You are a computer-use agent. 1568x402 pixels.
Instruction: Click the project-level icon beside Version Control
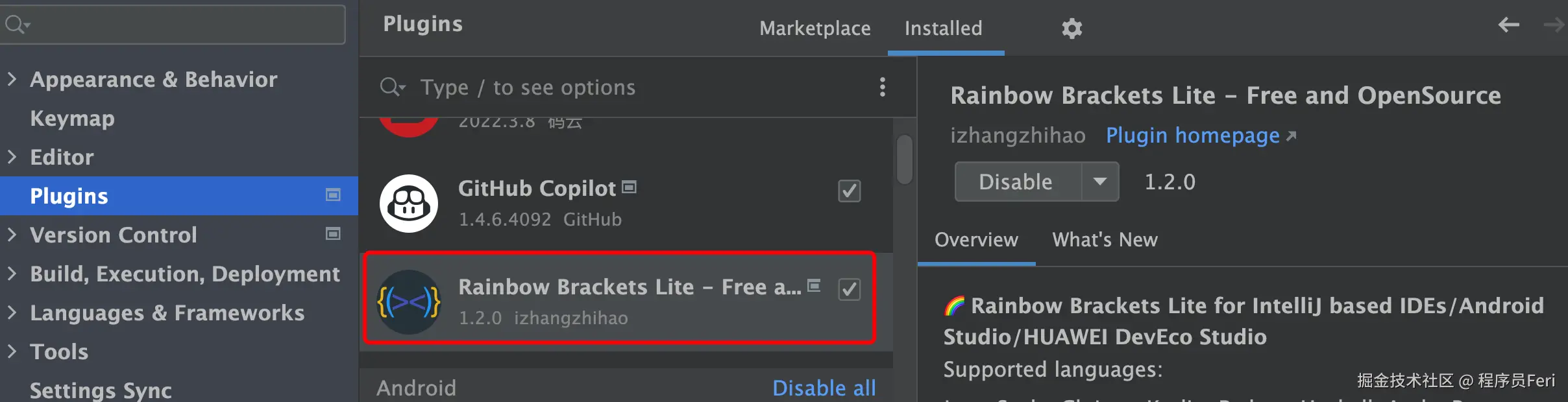coord(333,234)
